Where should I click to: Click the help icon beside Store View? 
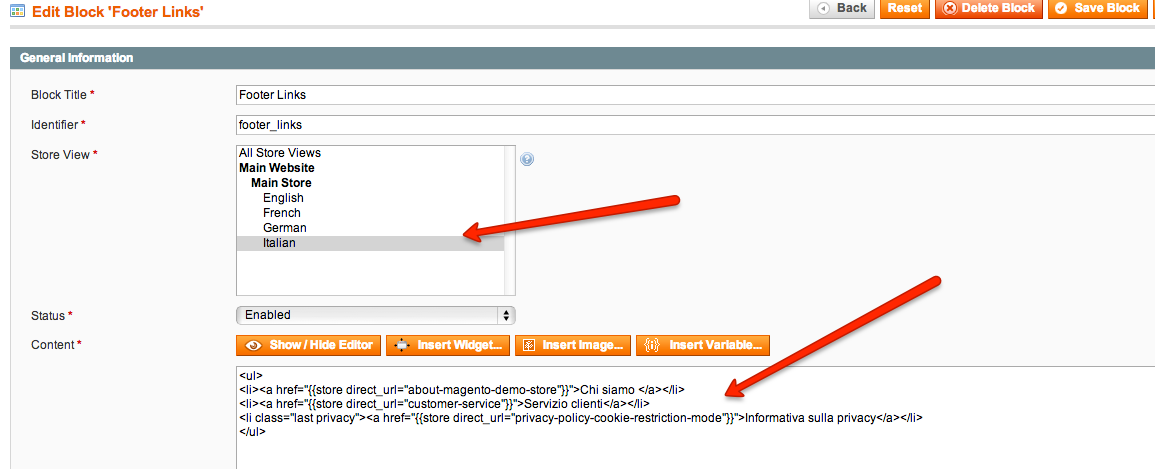527,159
